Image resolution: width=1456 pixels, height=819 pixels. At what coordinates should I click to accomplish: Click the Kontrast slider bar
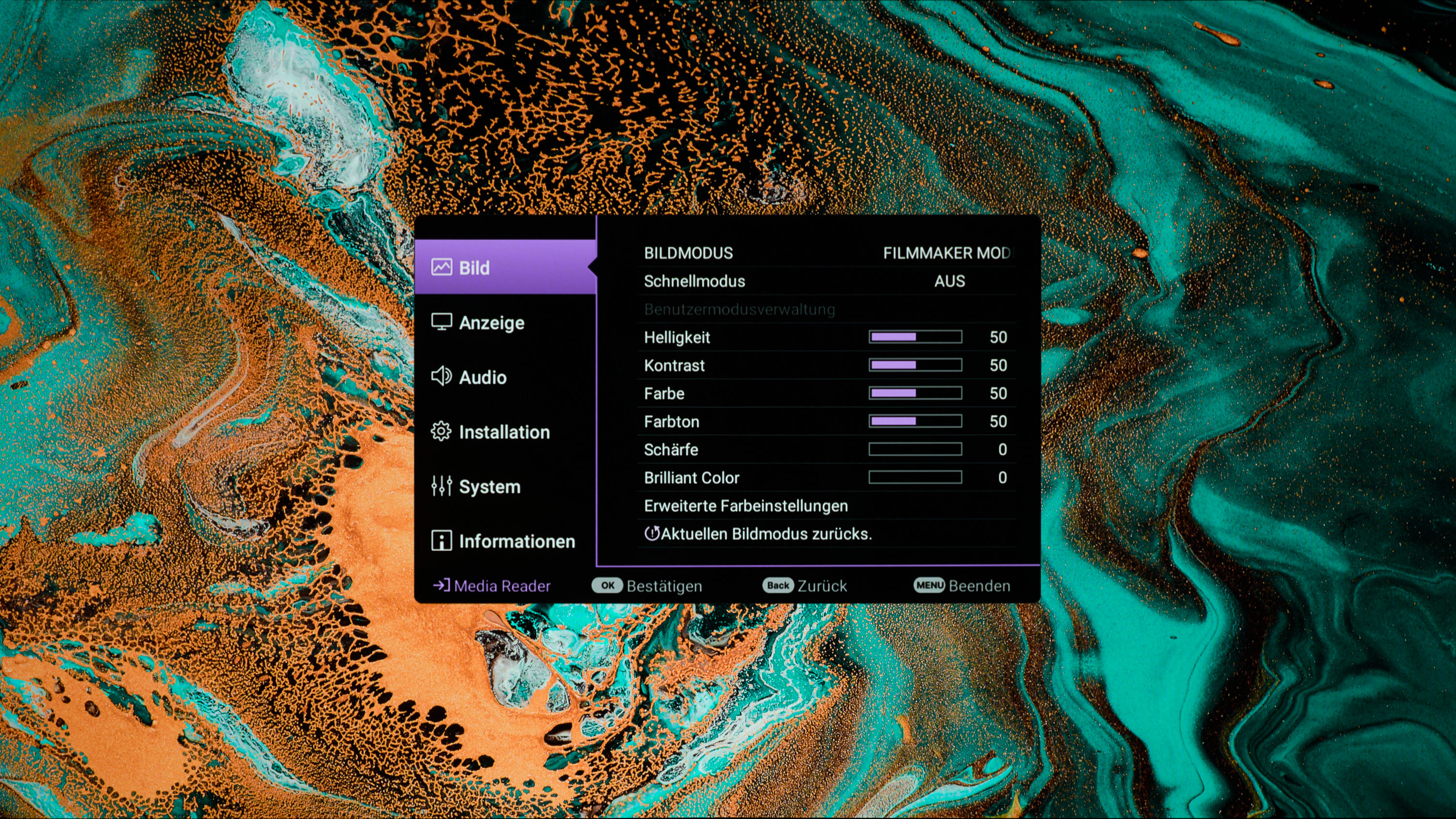tap(915, 365)
